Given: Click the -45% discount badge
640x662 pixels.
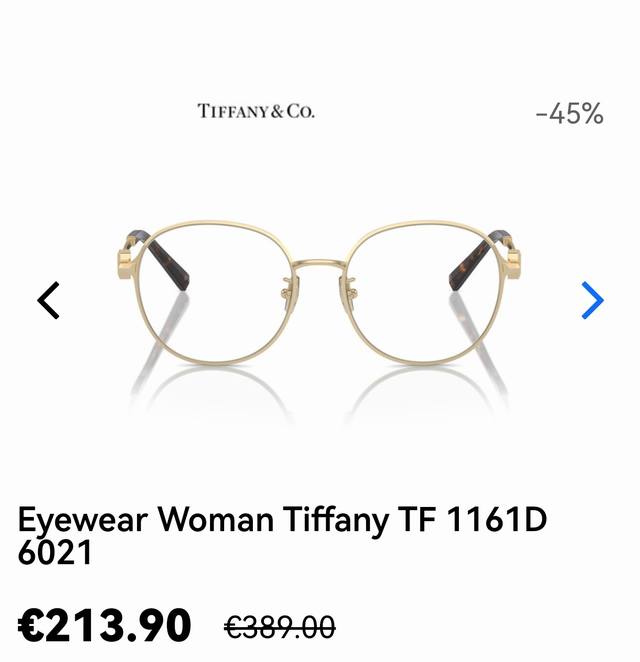Looking at the screenshot, I should 569,113.
